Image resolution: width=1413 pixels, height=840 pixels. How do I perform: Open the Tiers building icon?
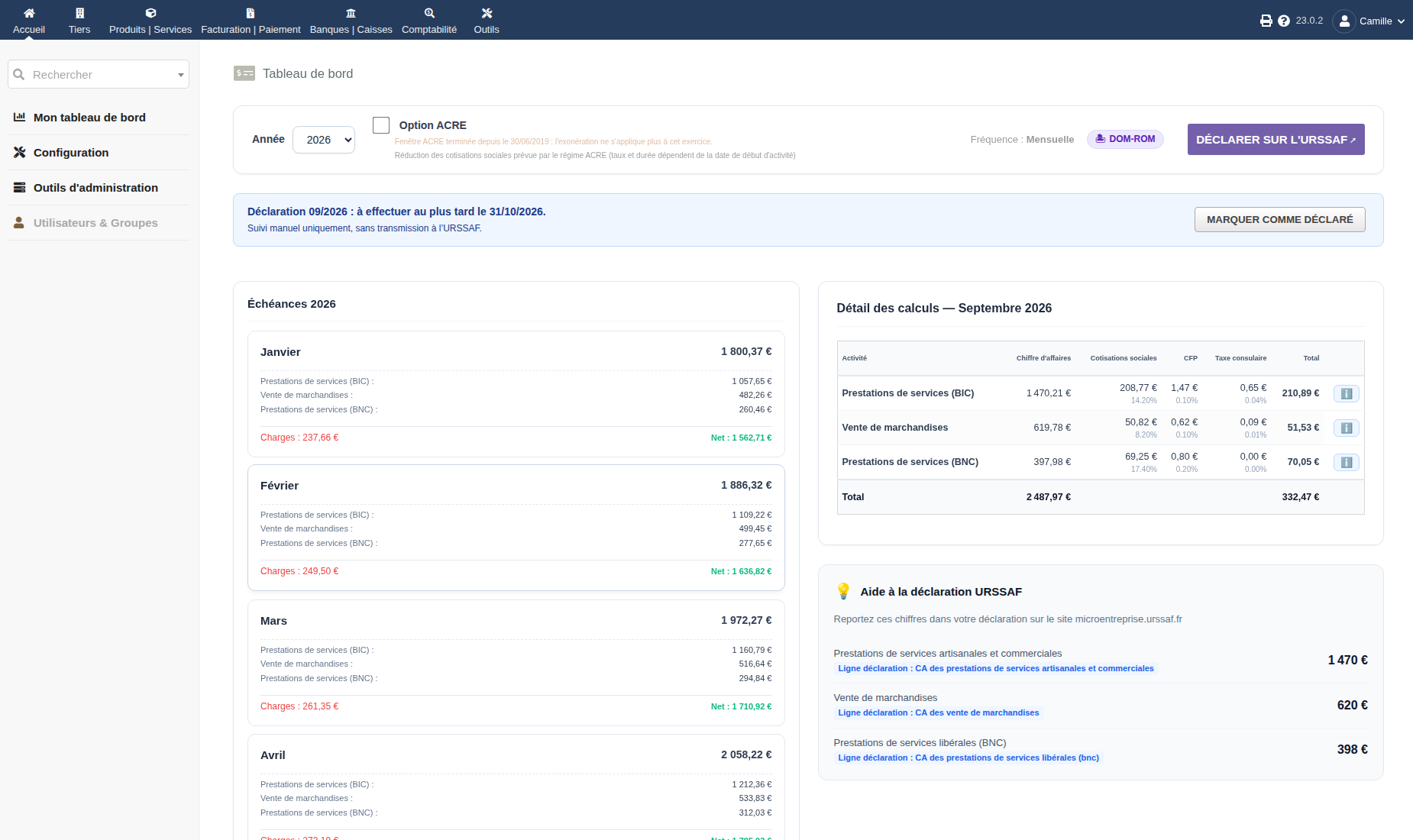tap(79, 13)
